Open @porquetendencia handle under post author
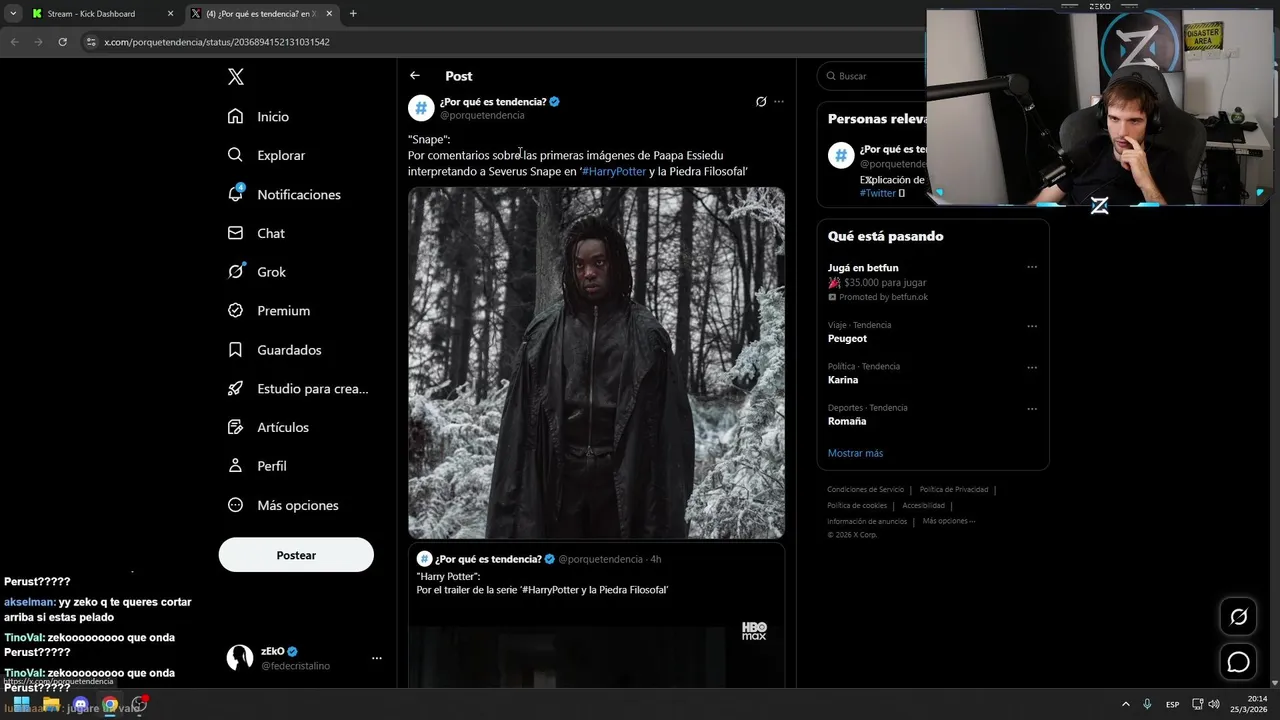This screenshot has width=1280, height=720. coord(482,115)
